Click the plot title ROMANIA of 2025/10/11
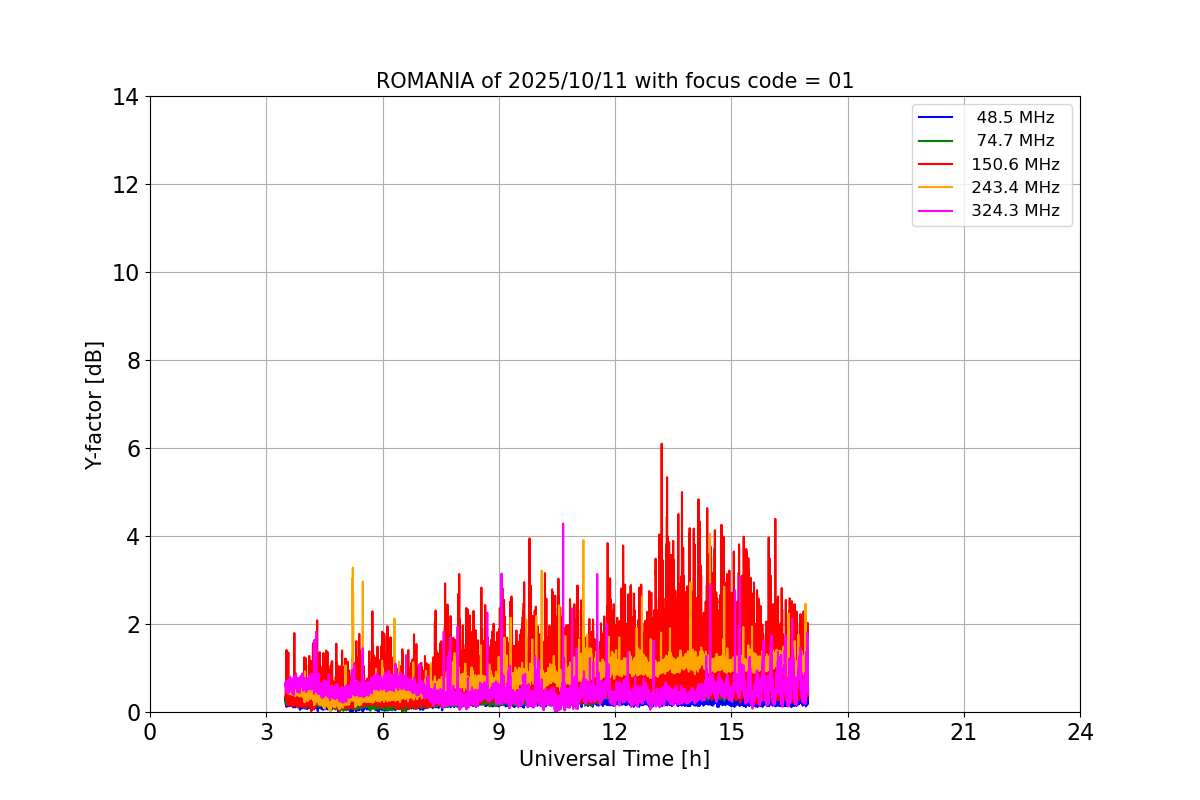 pos(615,81)
